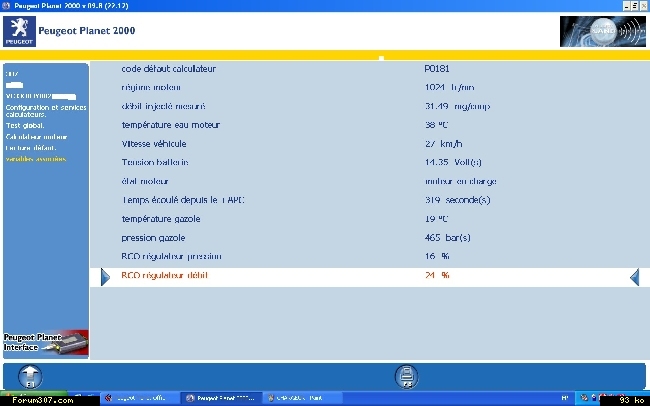Select température gazole row
Viewport: 650px width, 406px height.
tap(161, 219)
